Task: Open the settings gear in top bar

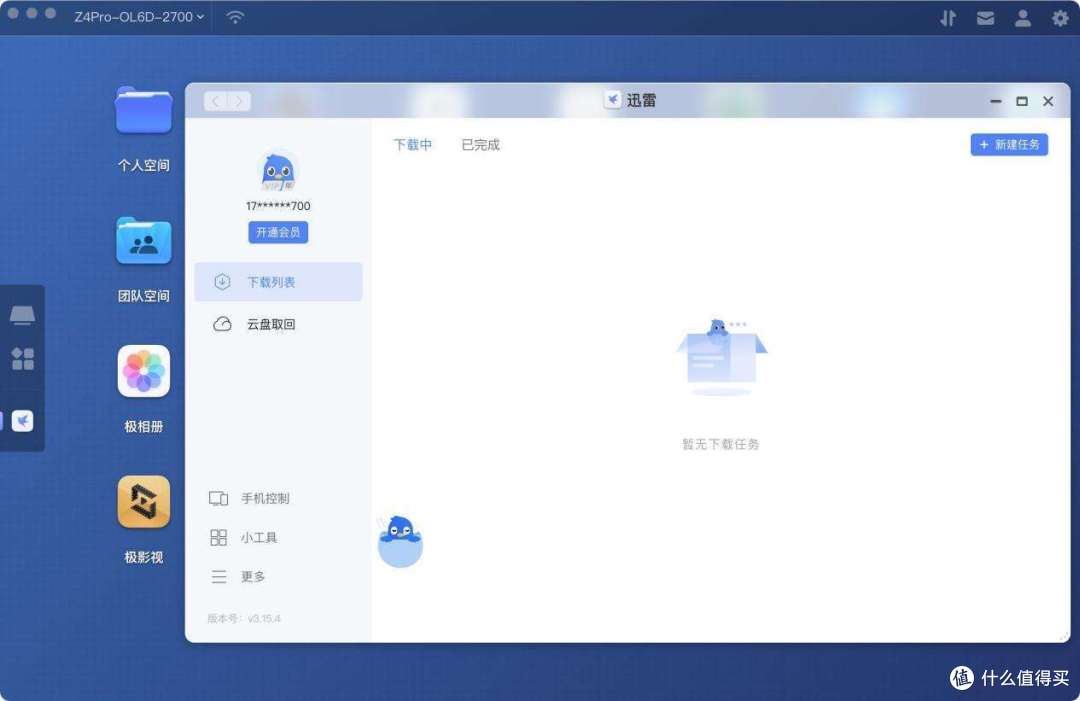Action: click(x=1060, y=18)
